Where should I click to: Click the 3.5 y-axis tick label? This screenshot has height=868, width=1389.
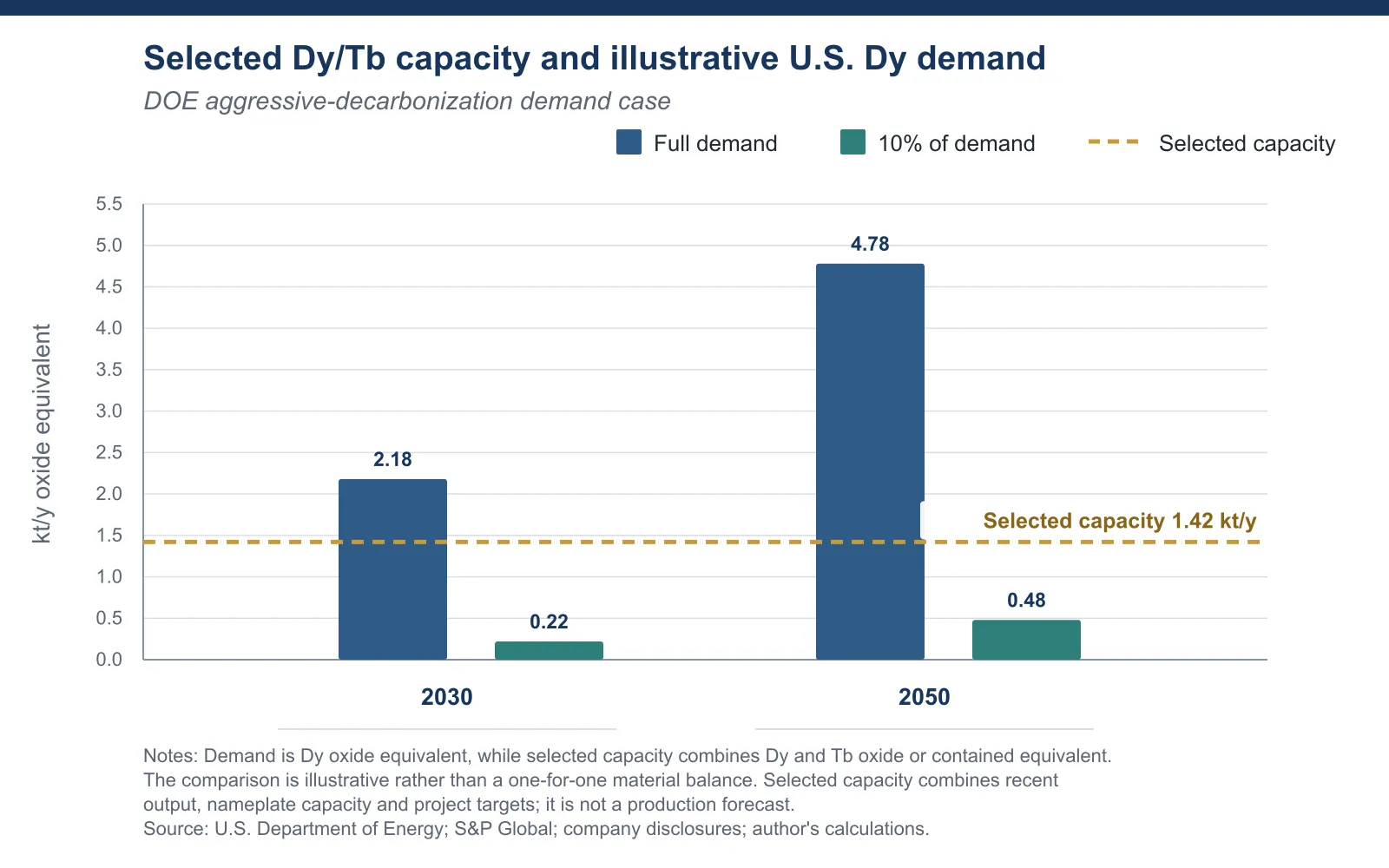tap(109, 370)
